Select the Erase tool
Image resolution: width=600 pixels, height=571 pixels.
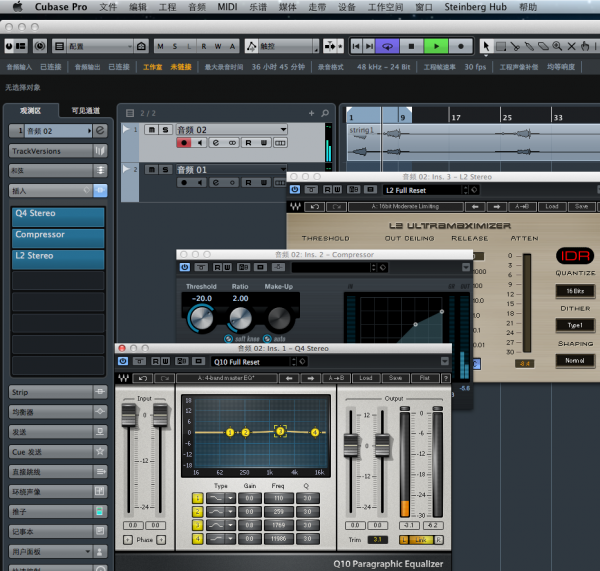tap(543, 47)
